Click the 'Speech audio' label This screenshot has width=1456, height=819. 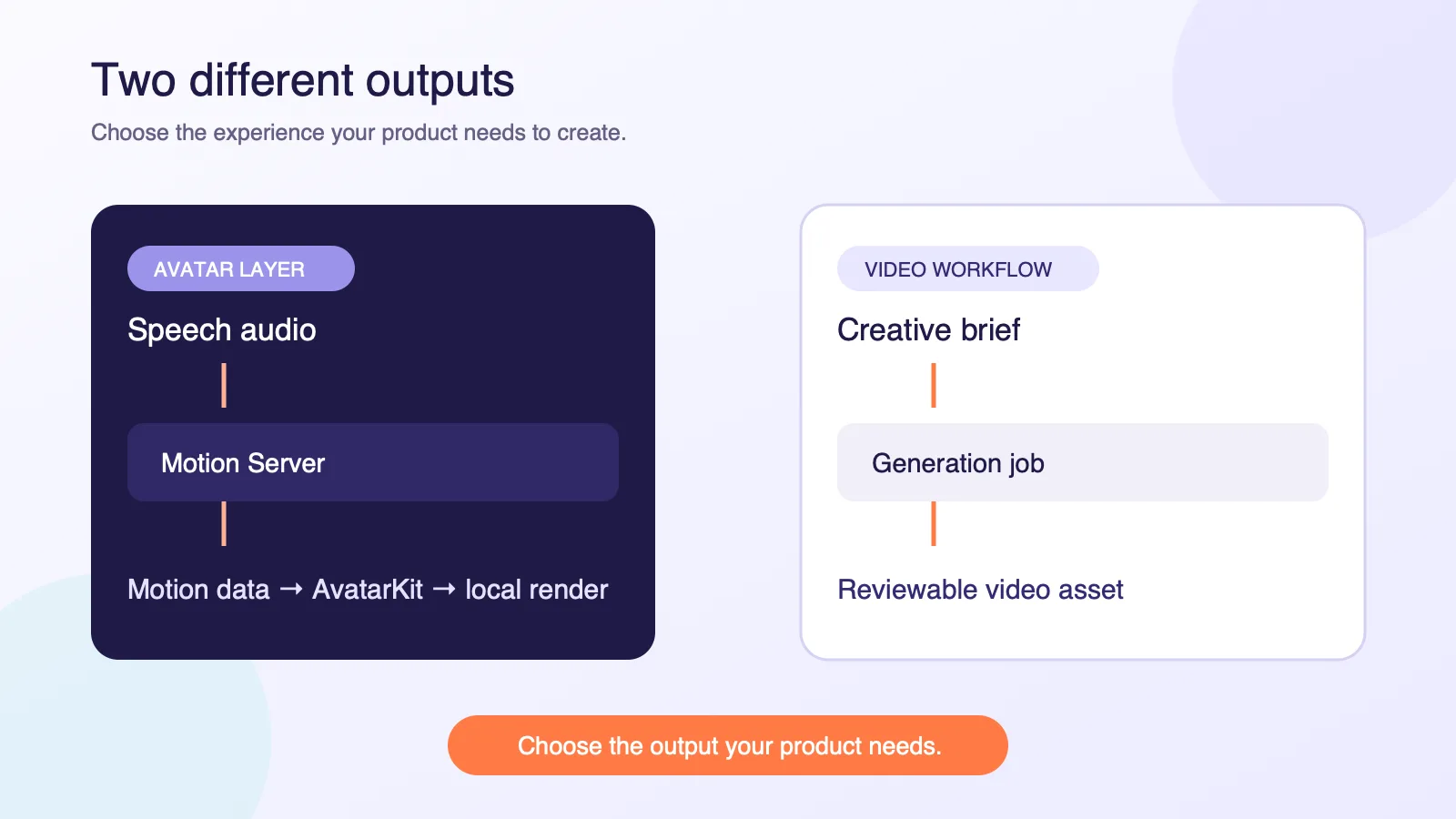tap(222, 329)
